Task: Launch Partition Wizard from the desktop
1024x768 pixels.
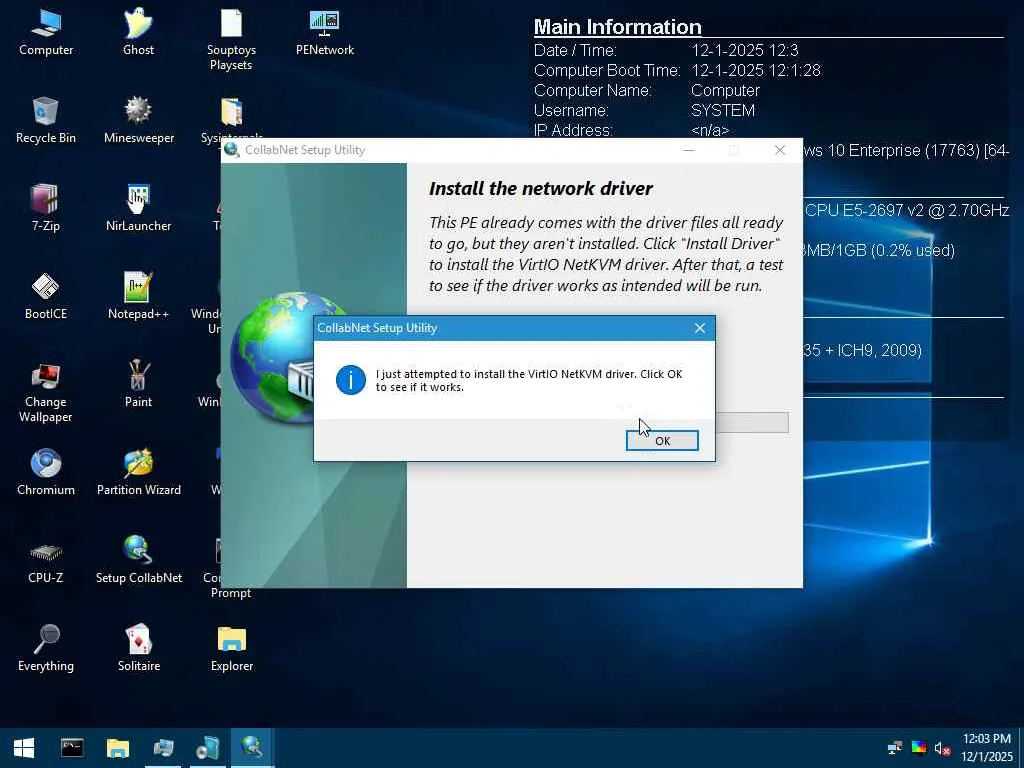Action: click(138, 472)
